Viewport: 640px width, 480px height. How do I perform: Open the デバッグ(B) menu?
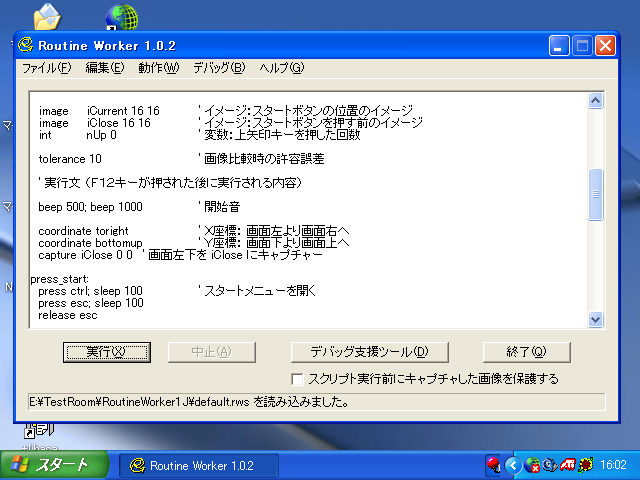219,68
